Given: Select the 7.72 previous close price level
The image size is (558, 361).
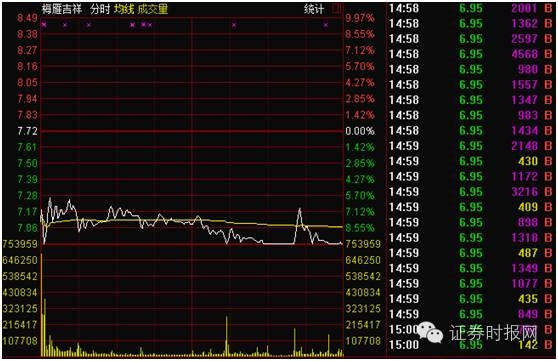Looking at the screenshot, I should [27, 131].
